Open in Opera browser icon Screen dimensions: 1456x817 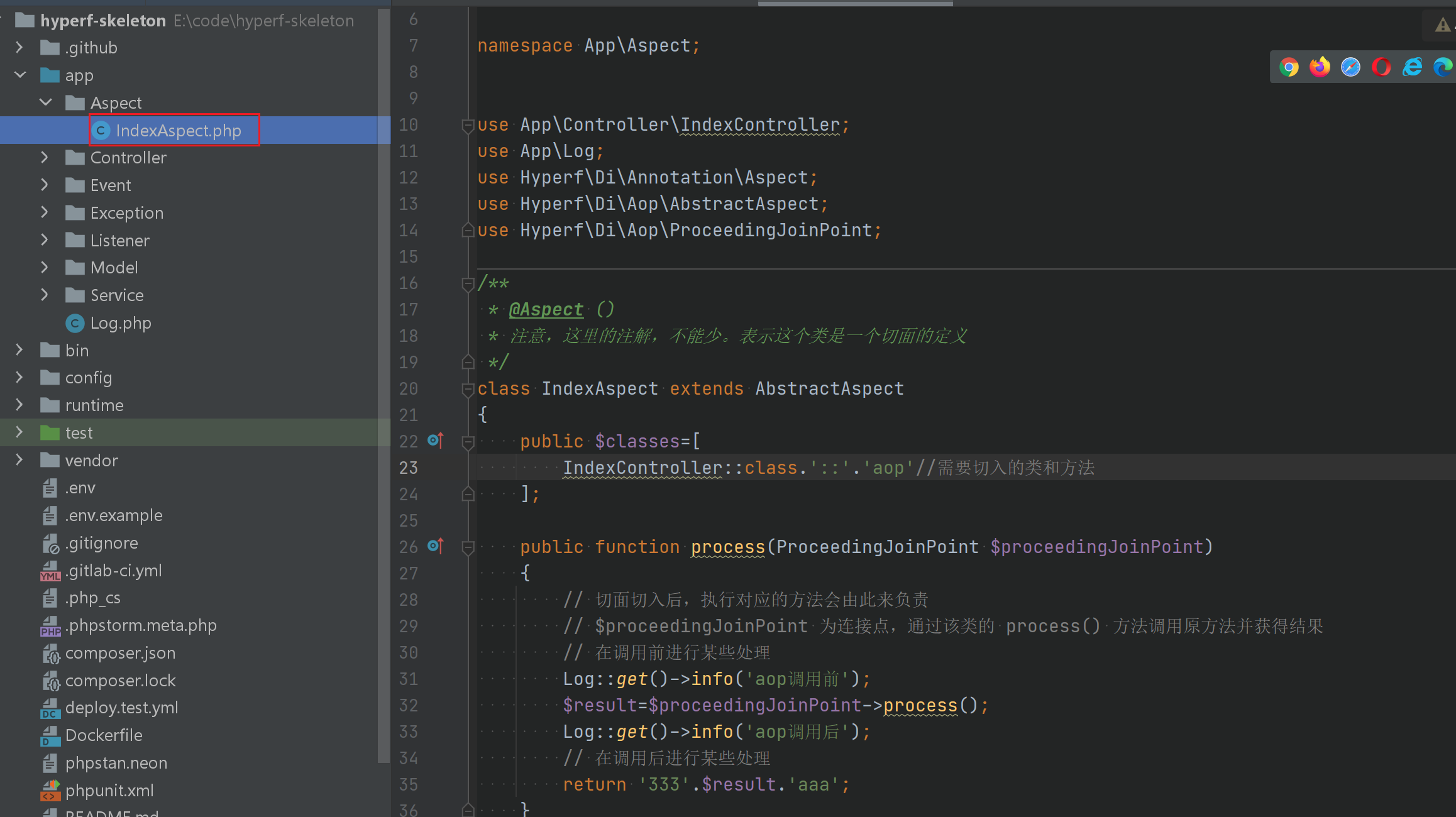click(x=1381, y=67)
